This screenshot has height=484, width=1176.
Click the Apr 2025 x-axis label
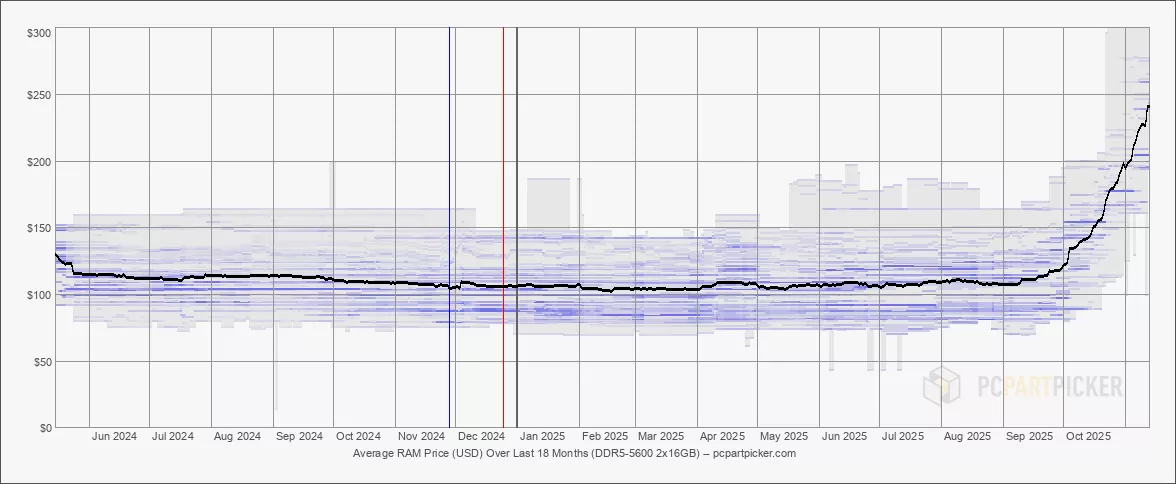click(721, 437)
